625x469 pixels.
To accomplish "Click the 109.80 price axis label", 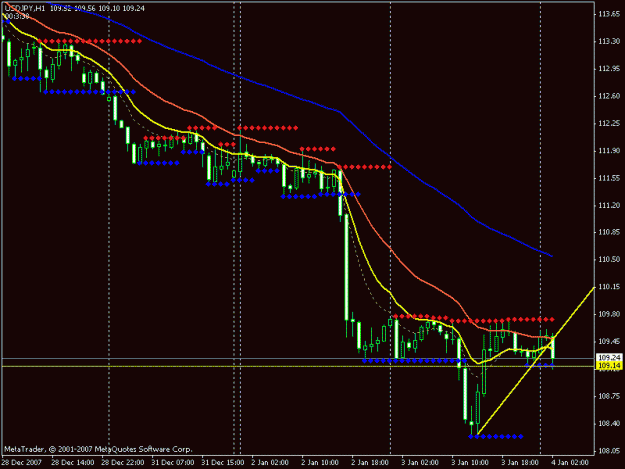I will (609, 314).
